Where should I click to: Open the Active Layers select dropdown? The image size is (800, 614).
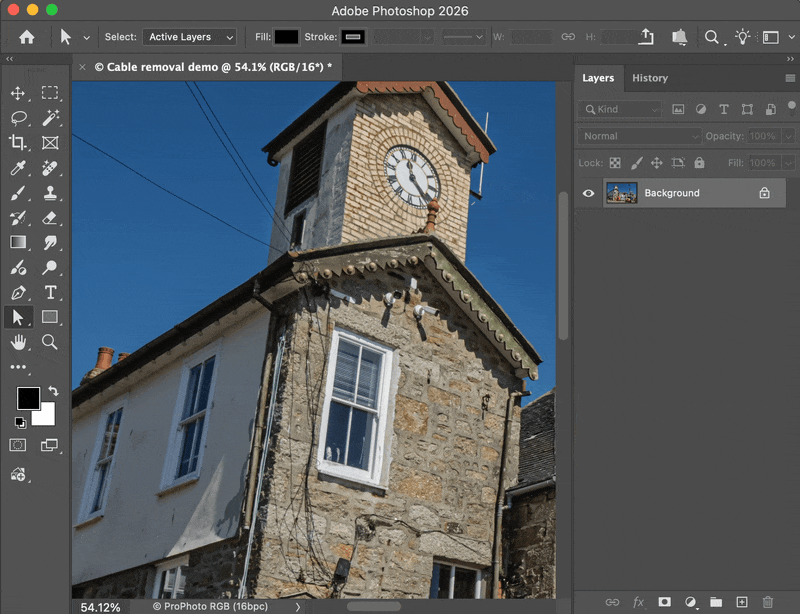click(190, 37)
